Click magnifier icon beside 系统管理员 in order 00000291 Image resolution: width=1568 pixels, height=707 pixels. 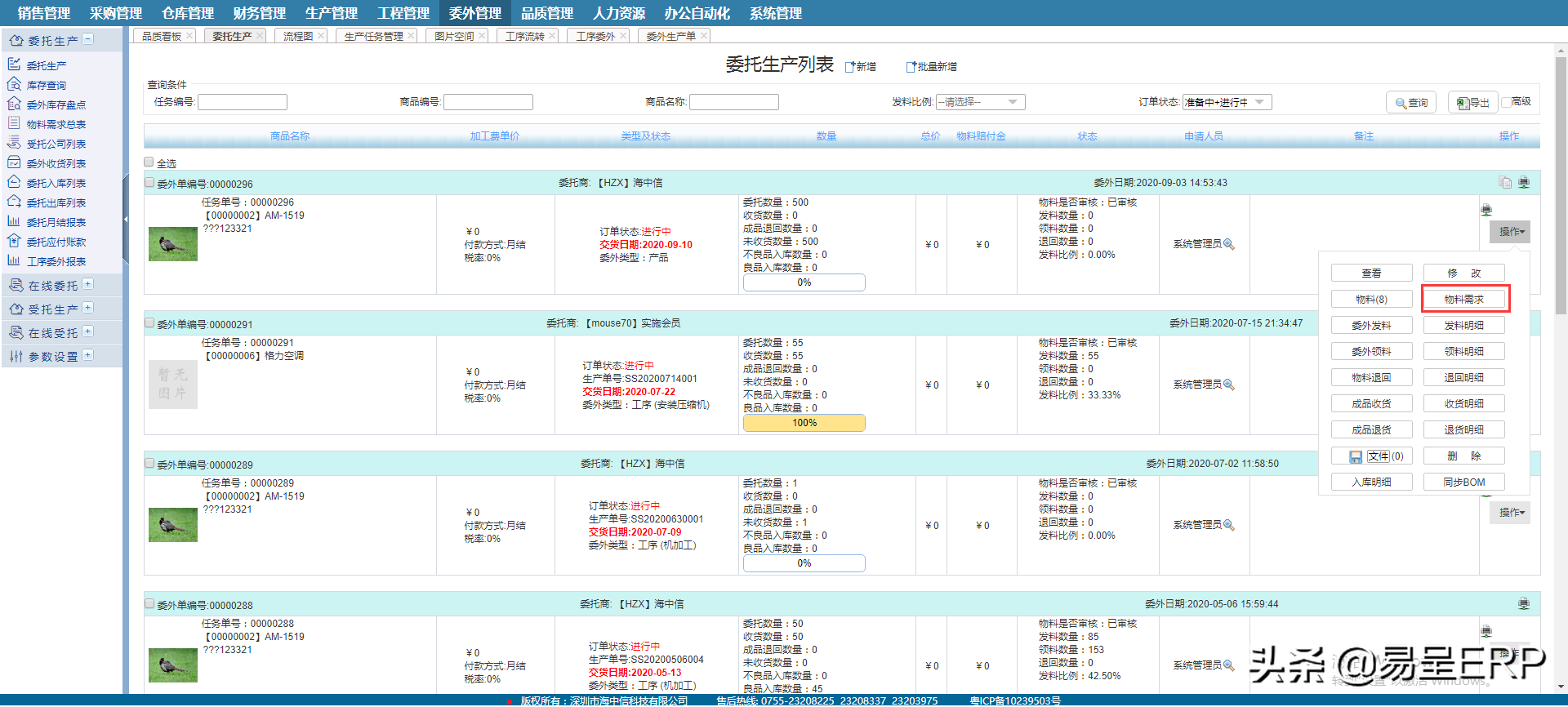point(1229,385)
